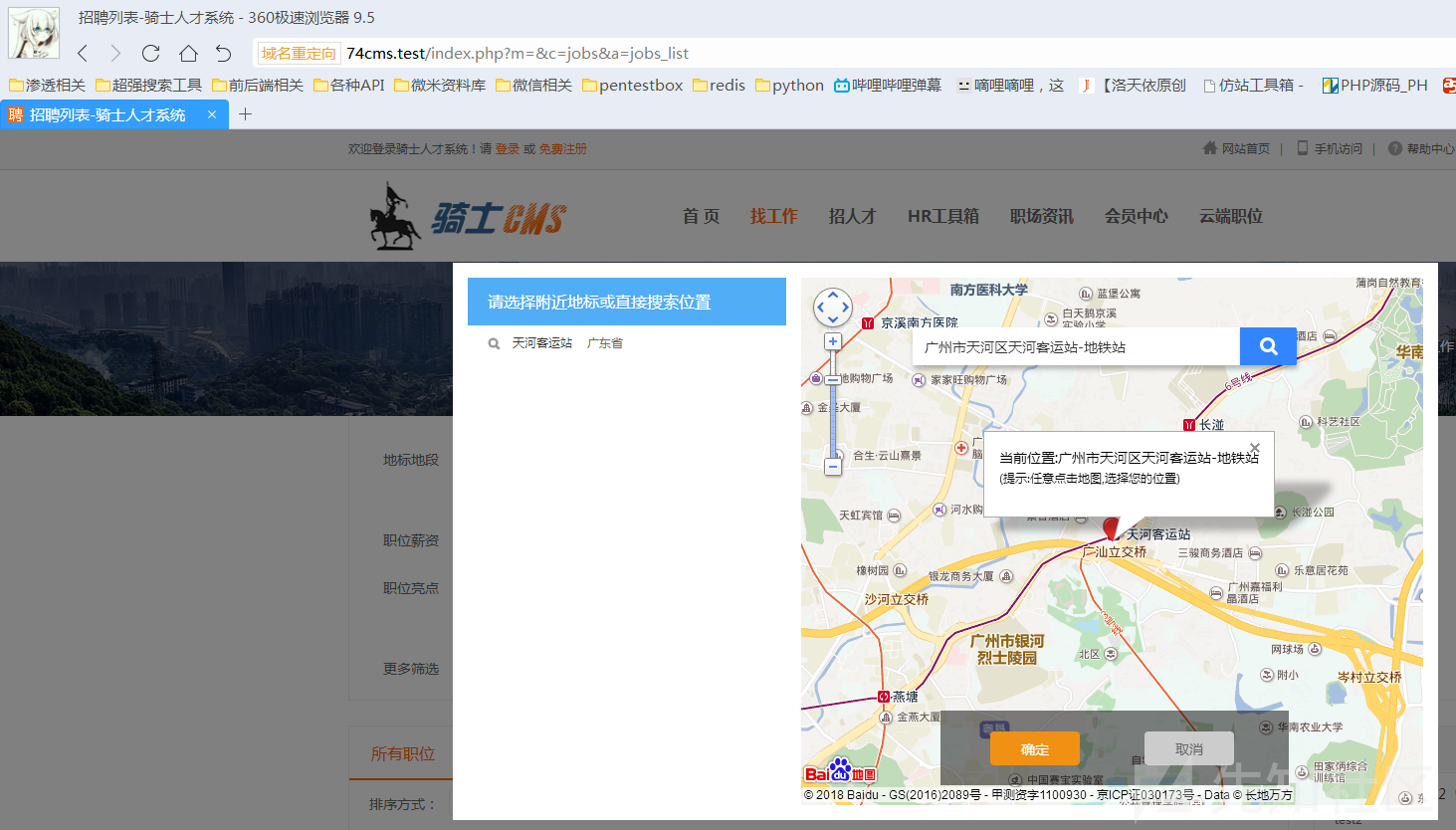Click the browser forward arrow
The height and width of the screenshot is (830, 1456).
[x=115, y=54]
